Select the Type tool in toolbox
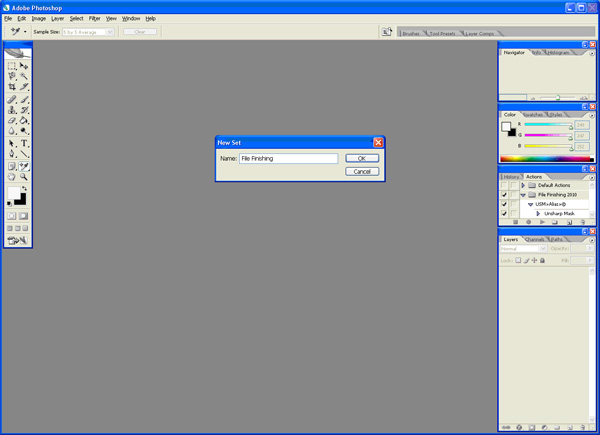 24,143
